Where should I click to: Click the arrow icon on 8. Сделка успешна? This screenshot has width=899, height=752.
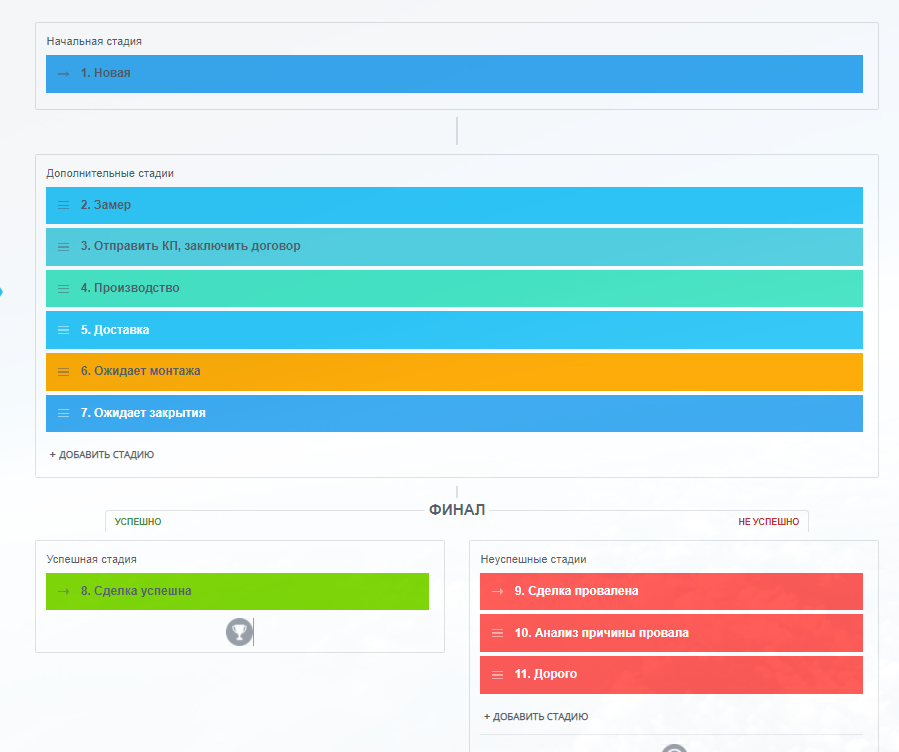coord(64,592)
